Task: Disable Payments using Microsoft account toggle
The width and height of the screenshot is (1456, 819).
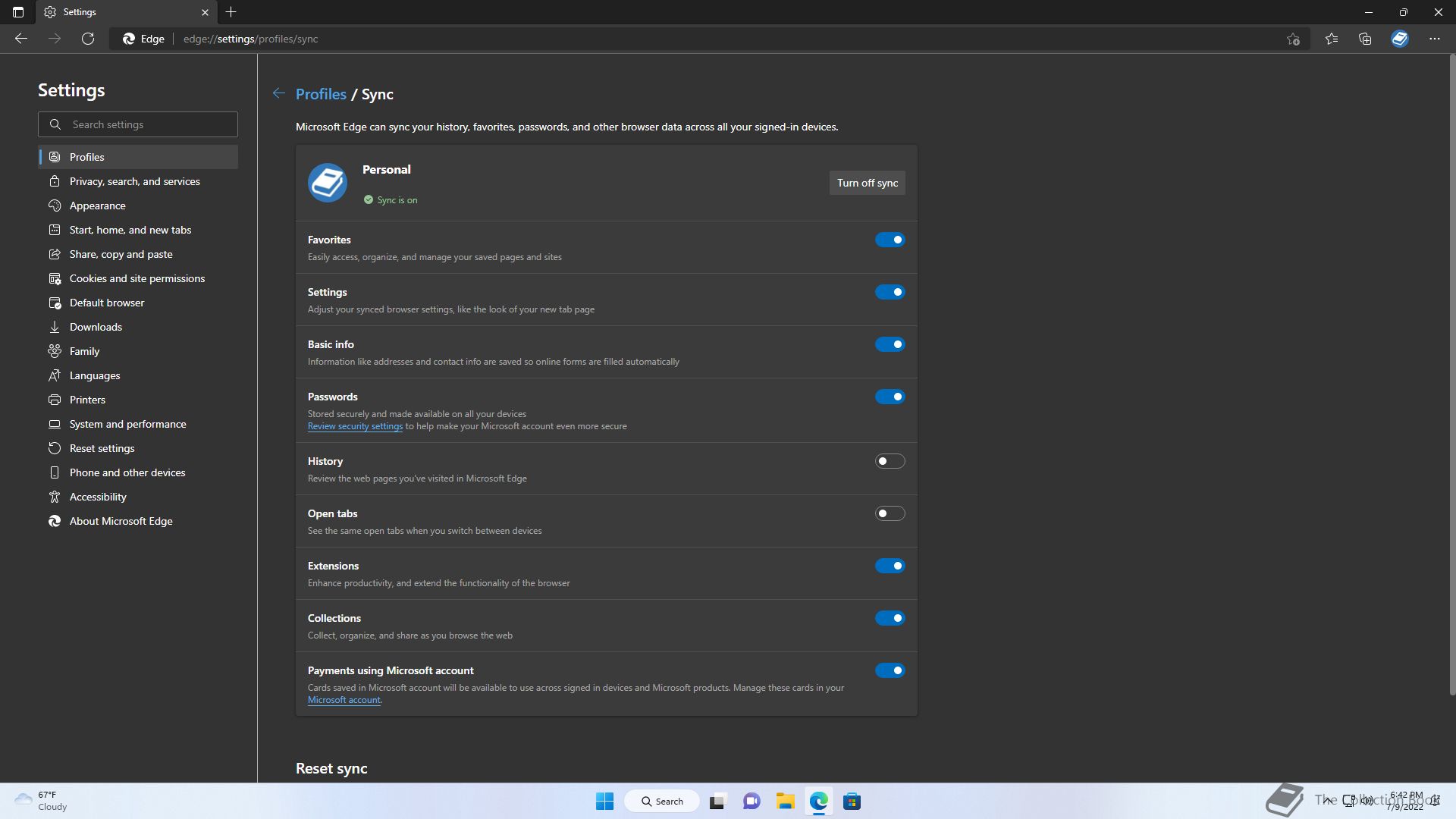Action: 890,670
